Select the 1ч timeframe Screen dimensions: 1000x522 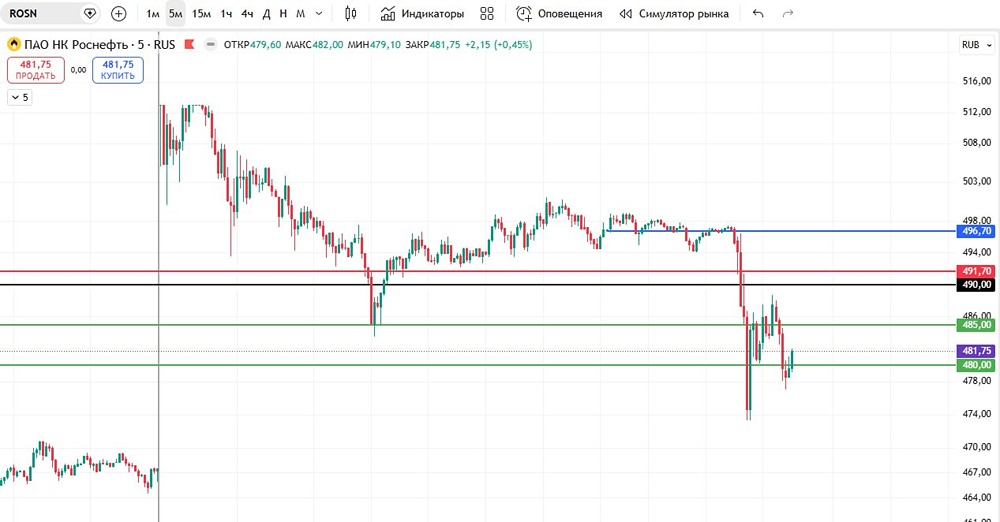[x=226, y=13]
